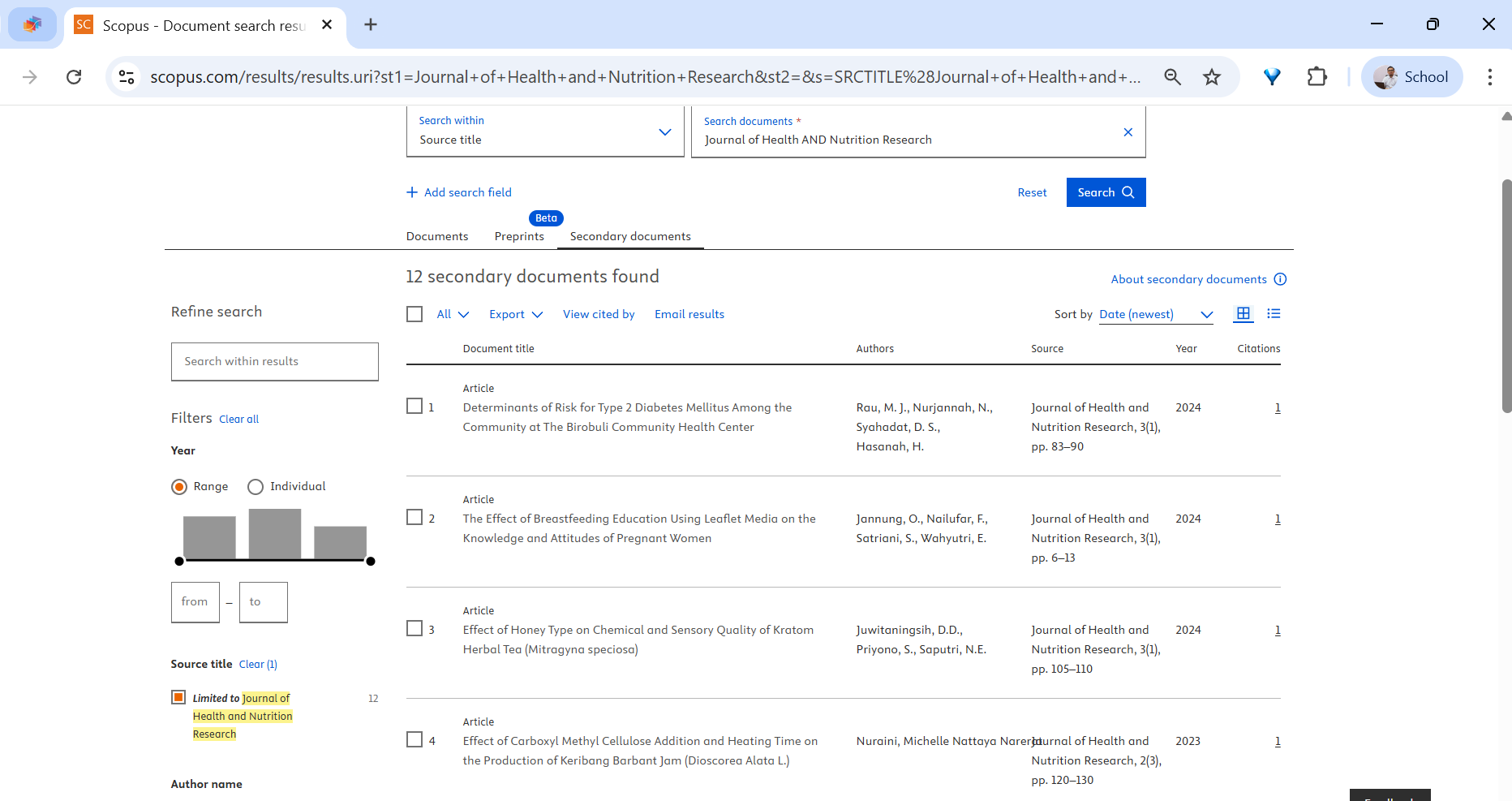Open the Search within Source title dropdown
This screenshot has height=801, width=1512.
545,131
